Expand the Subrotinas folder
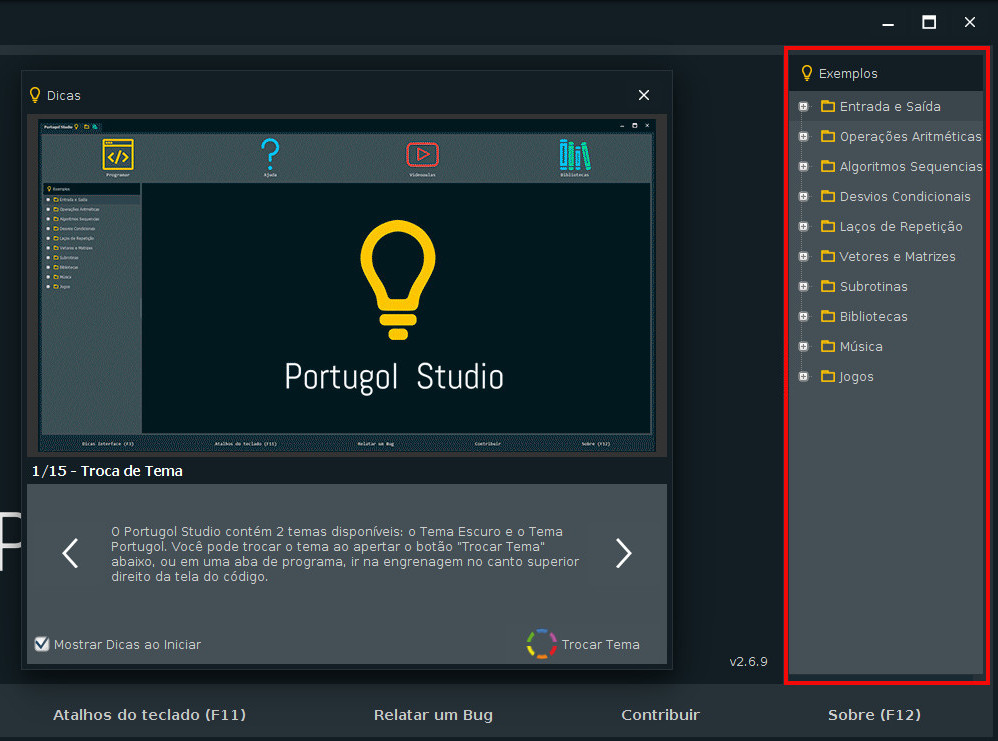The height and width of the screenshot is (741, 998). click(x=803, y=286)
